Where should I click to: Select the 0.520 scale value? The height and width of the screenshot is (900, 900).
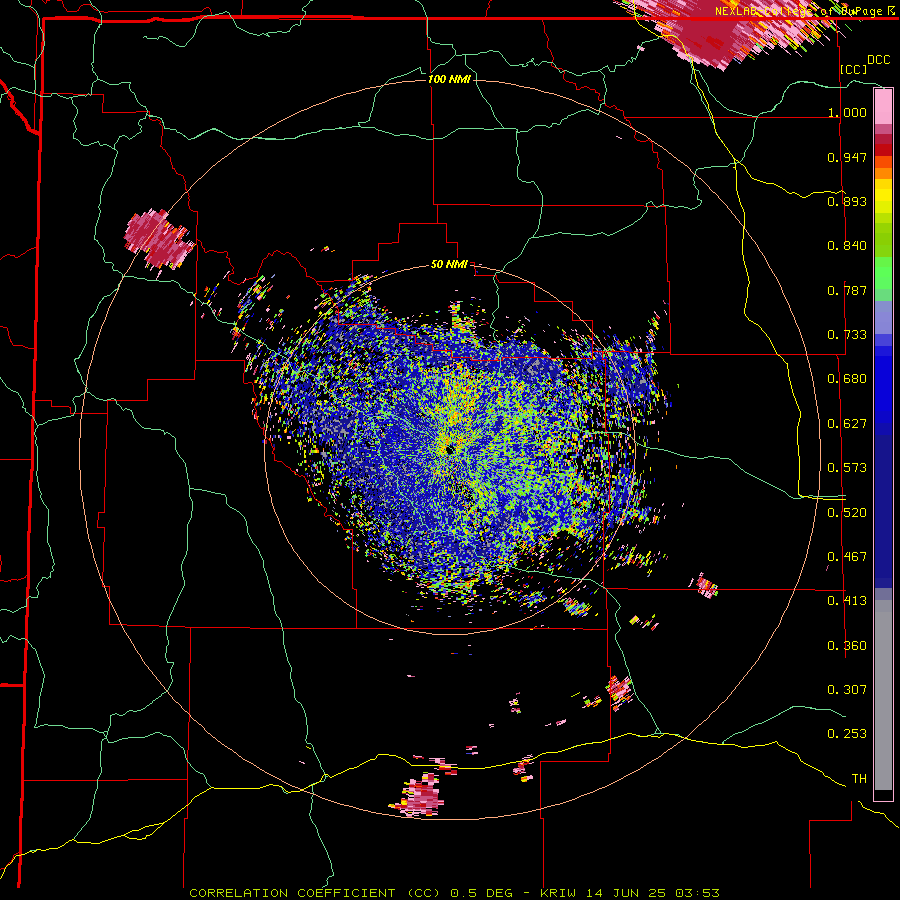847,513
